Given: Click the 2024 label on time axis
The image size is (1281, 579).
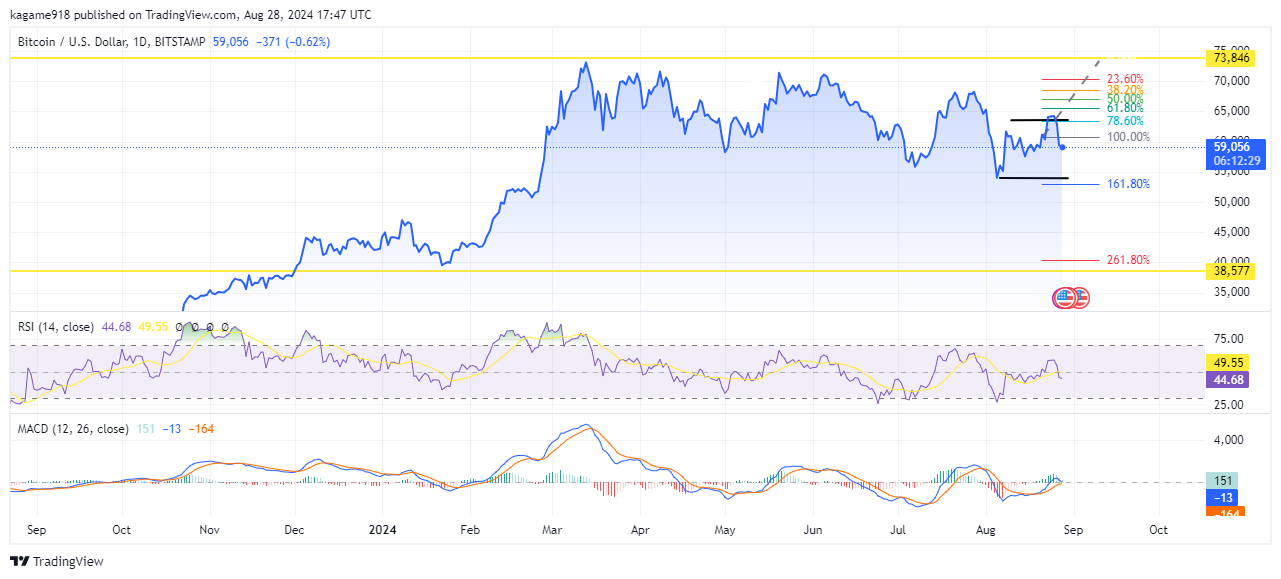Looking at the screenshot, I should [384, 528].
